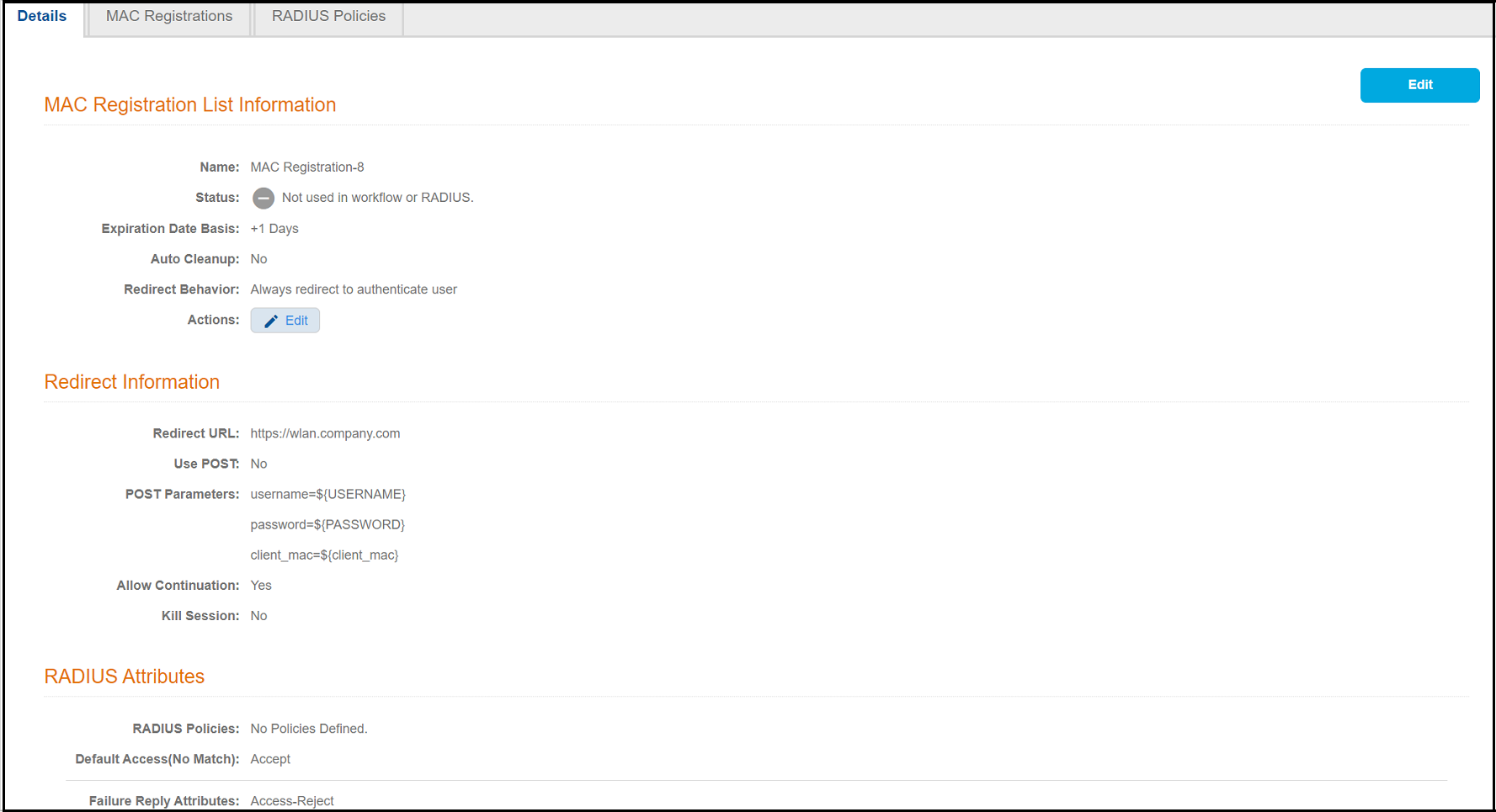Image resolution: width=1496 pixels, height=812 pixels.
Task: Click the 'Redirect Information' heading
Action: pyautogui.click(x=132, y=382)
